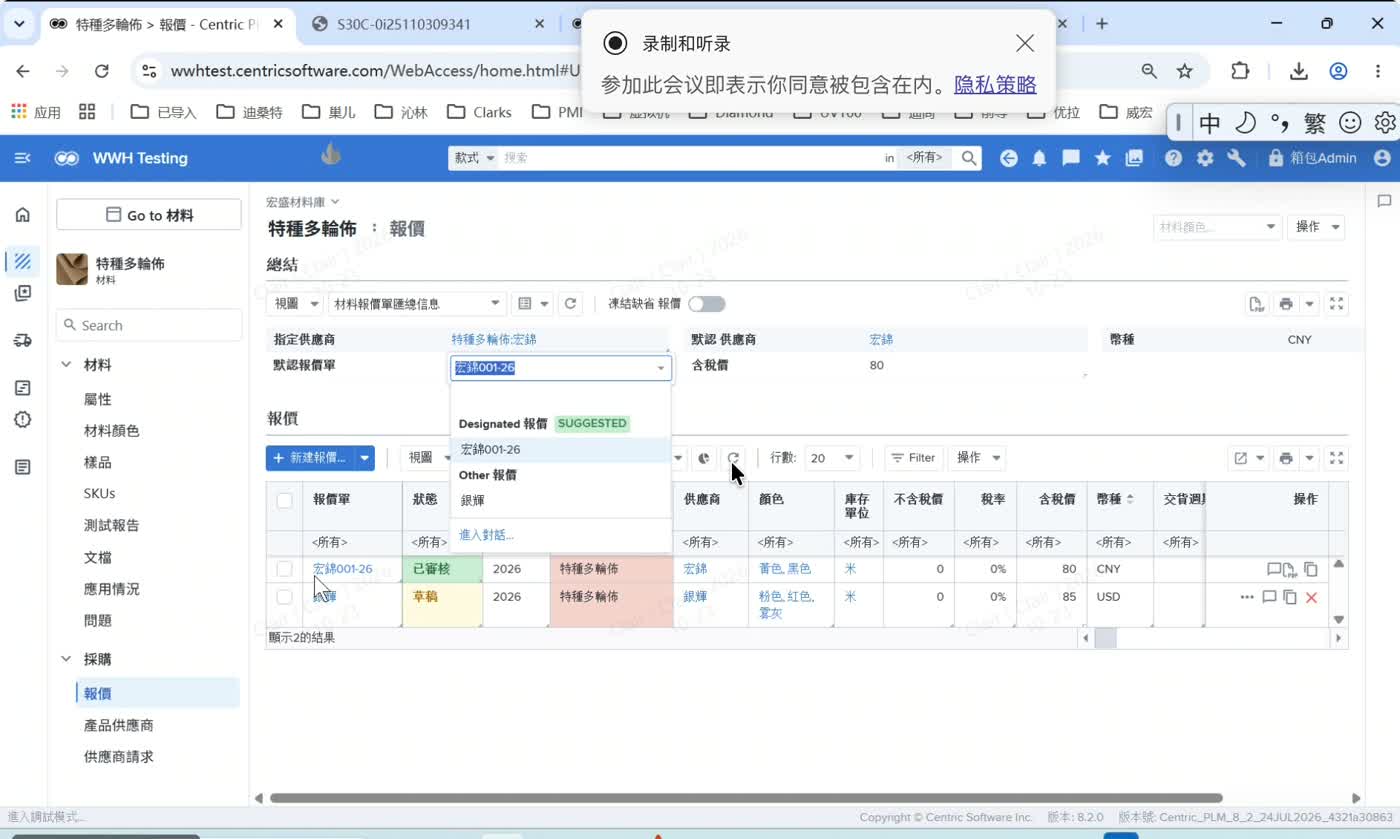Open the comment icon on the USD row
Viewport: 1400px width, 839px height.
tap(1269, 597)
